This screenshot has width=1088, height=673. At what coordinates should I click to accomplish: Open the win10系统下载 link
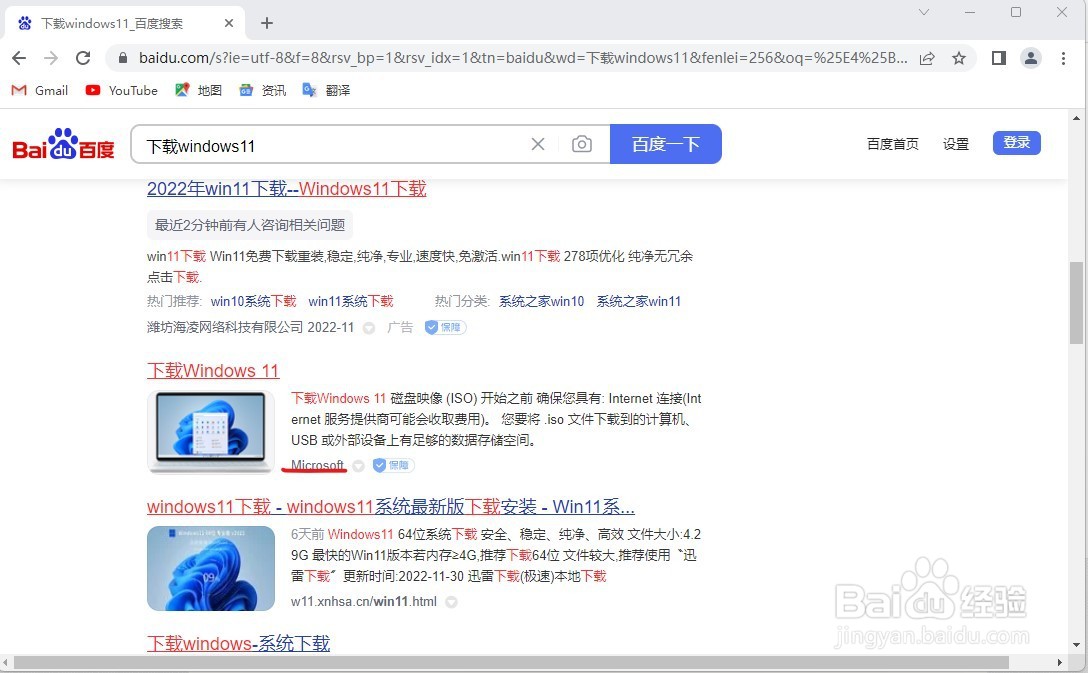tap(253, 301)
